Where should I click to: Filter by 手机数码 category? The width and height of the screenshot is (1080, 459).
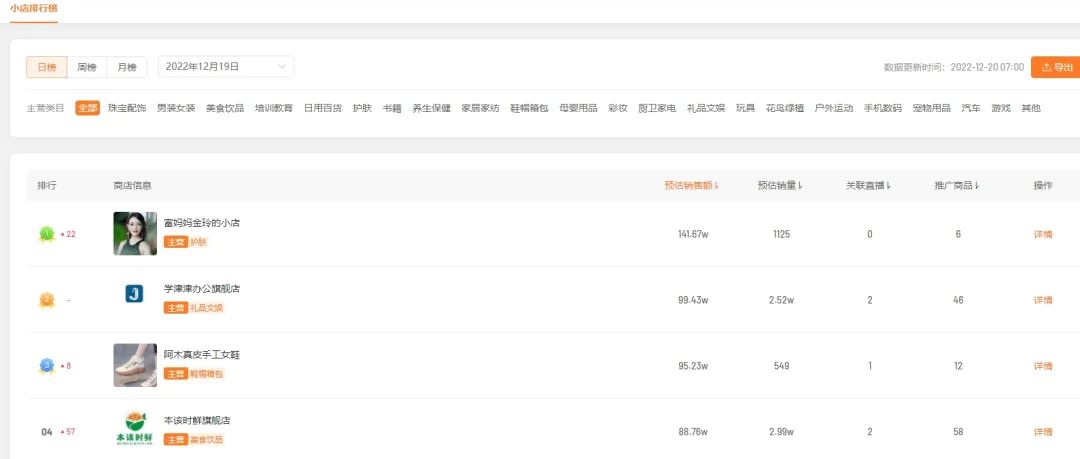(882, 108)
